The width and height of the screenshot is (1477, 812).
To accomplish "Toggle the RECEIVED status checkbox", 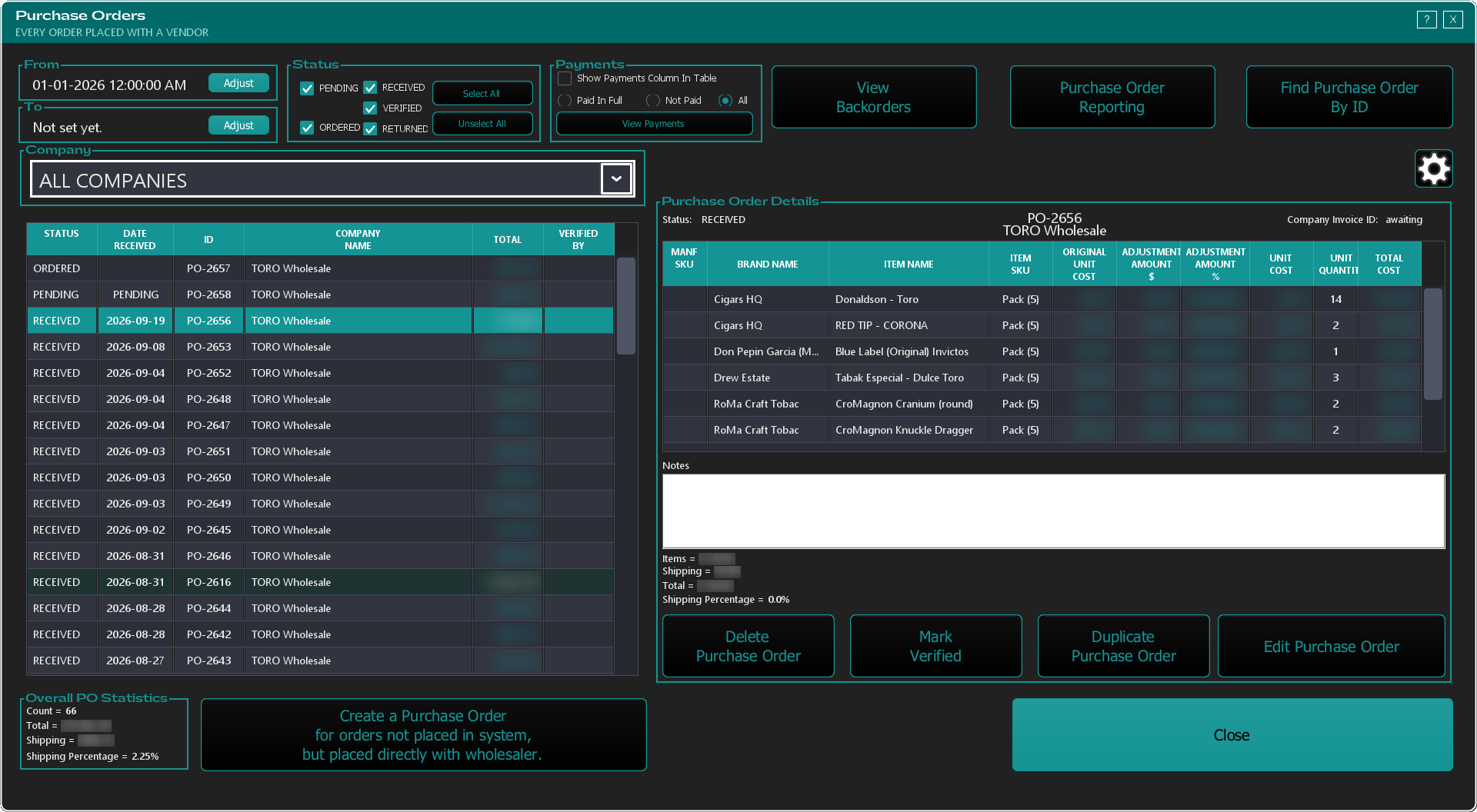I will pos(370,88).
